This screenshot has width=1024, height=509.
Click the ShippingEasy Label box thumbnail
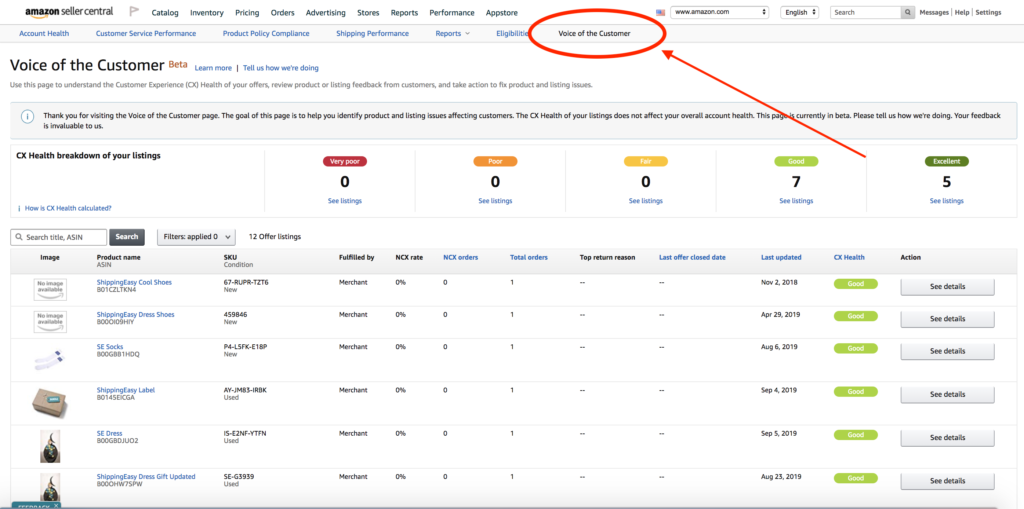click(50, 402)
